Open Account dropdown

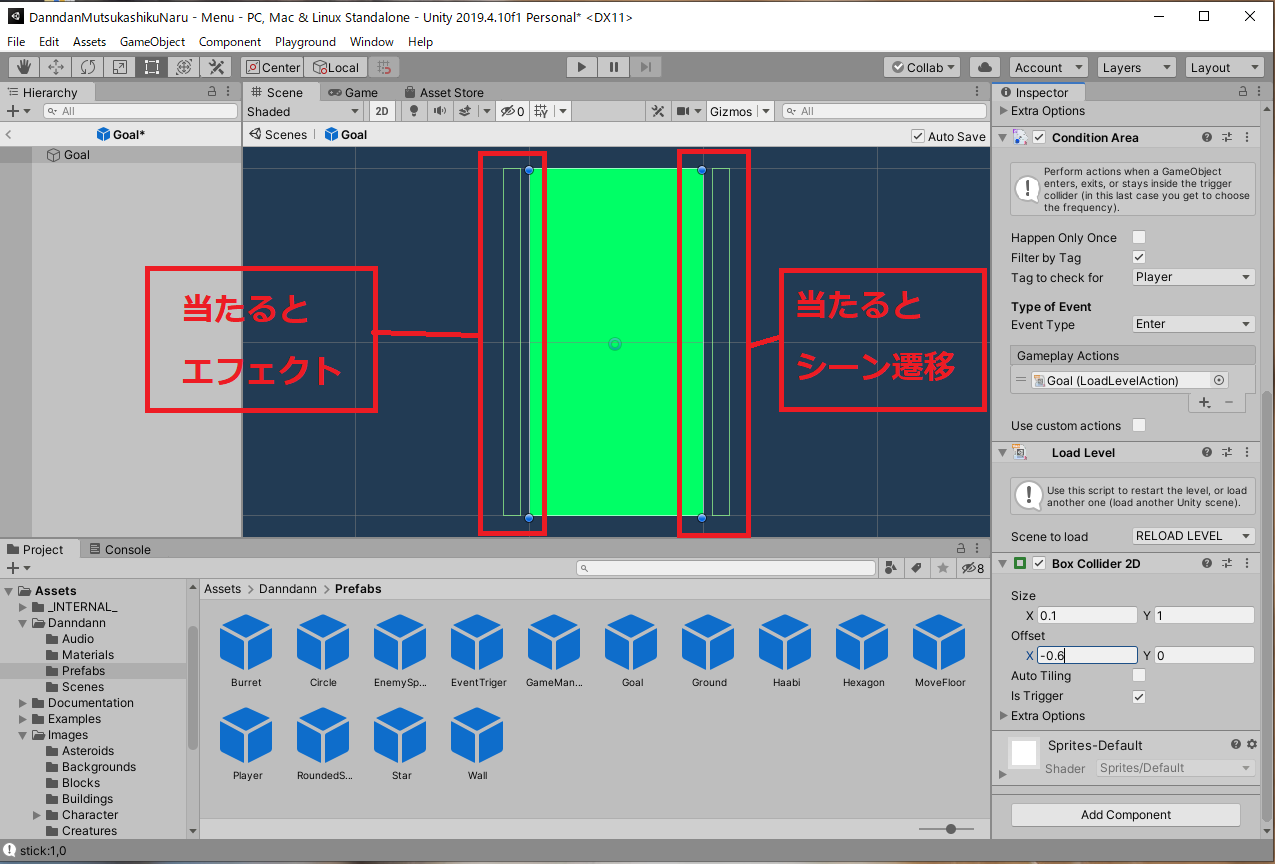pyautogui.click(x=1048, y=67)
